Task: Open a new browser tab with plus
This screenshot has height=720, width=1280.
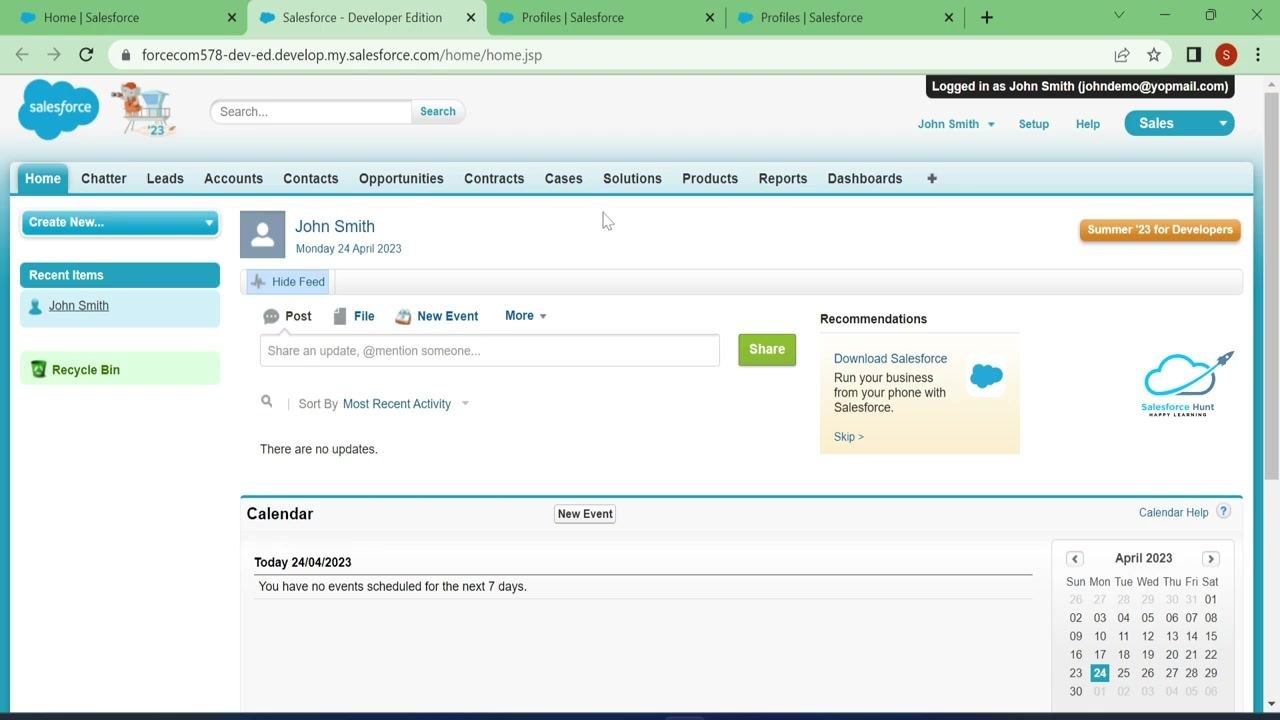Action: click(x=987, y=17)
